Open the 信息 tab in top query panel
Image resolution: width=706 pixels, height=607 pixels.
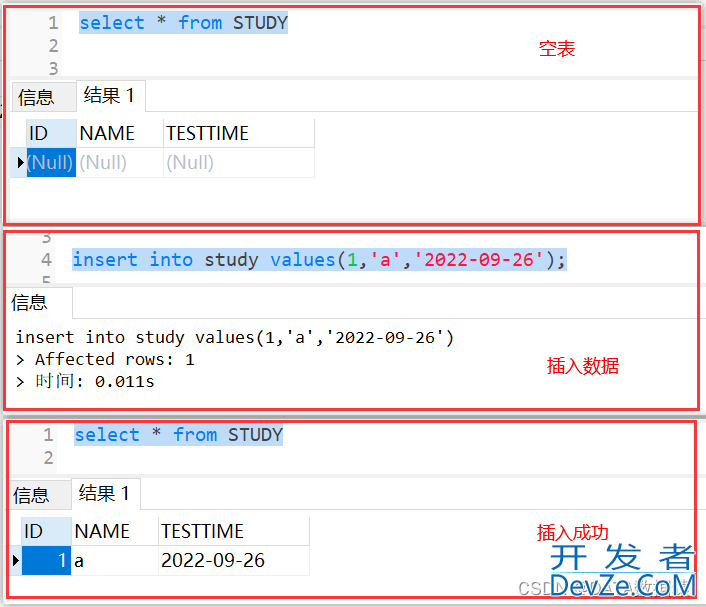point(43,97)
